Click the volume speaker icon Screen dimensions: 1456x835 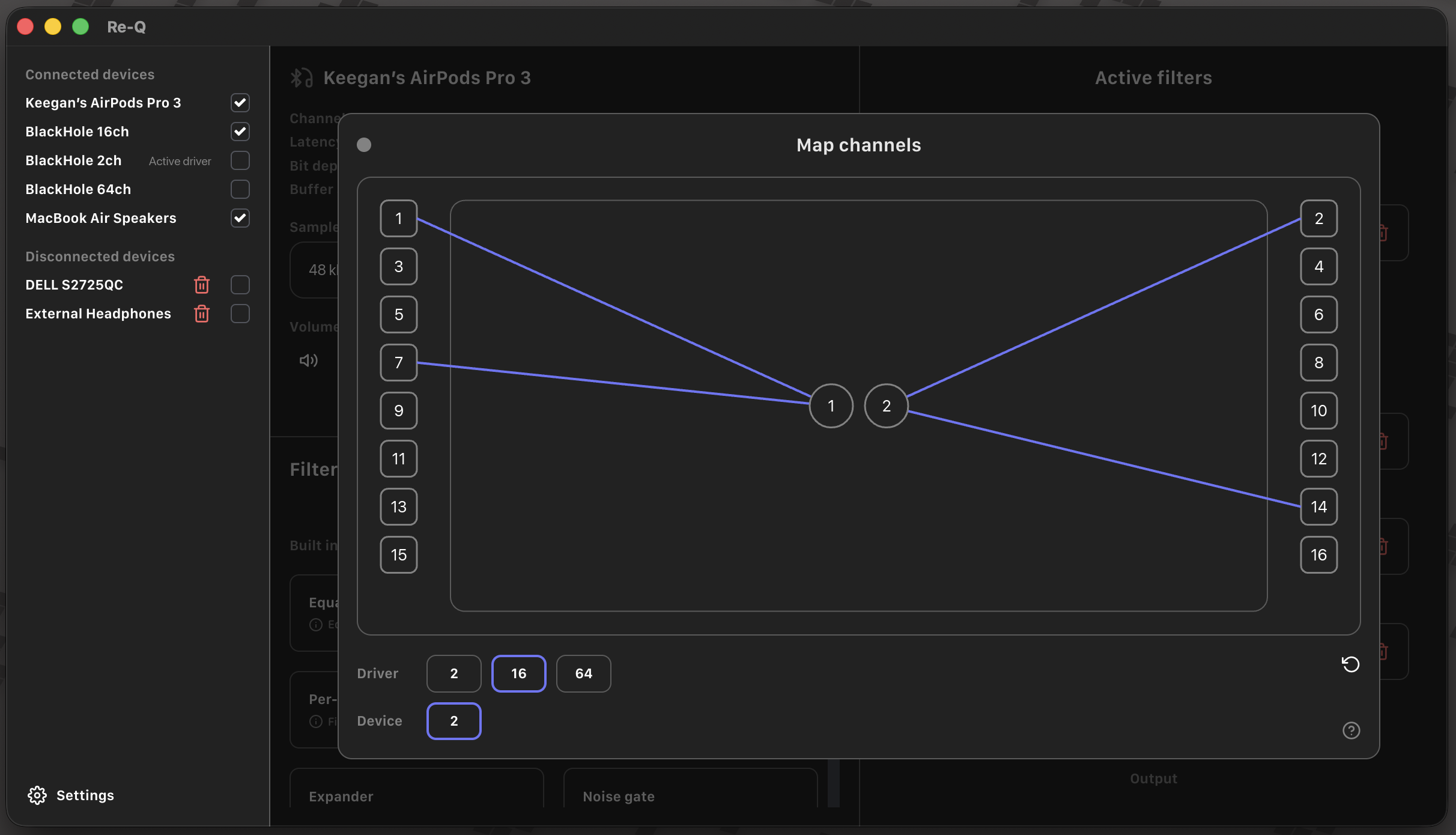(308, 360)
